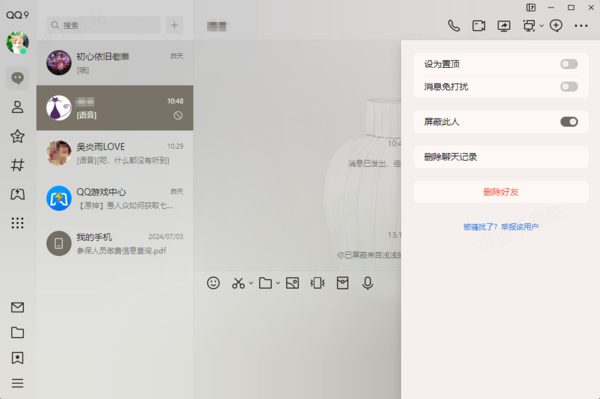The height and width of the screenshot is (399, 600).
Task: Click the red 删除好友 button
Action: [501, 192]
